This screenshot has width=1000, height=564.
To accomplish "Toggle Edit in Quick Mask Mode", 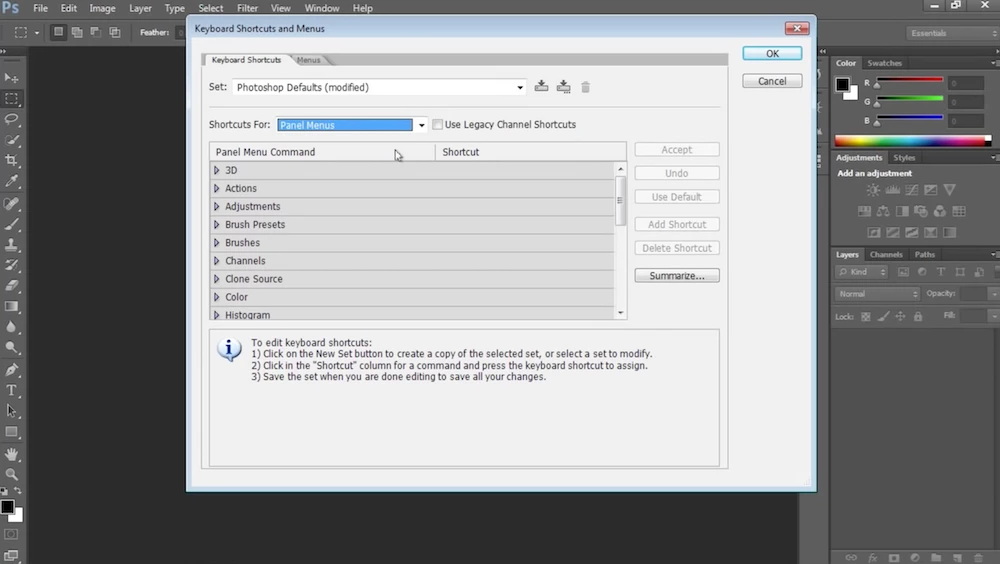I will pos(11,534).
